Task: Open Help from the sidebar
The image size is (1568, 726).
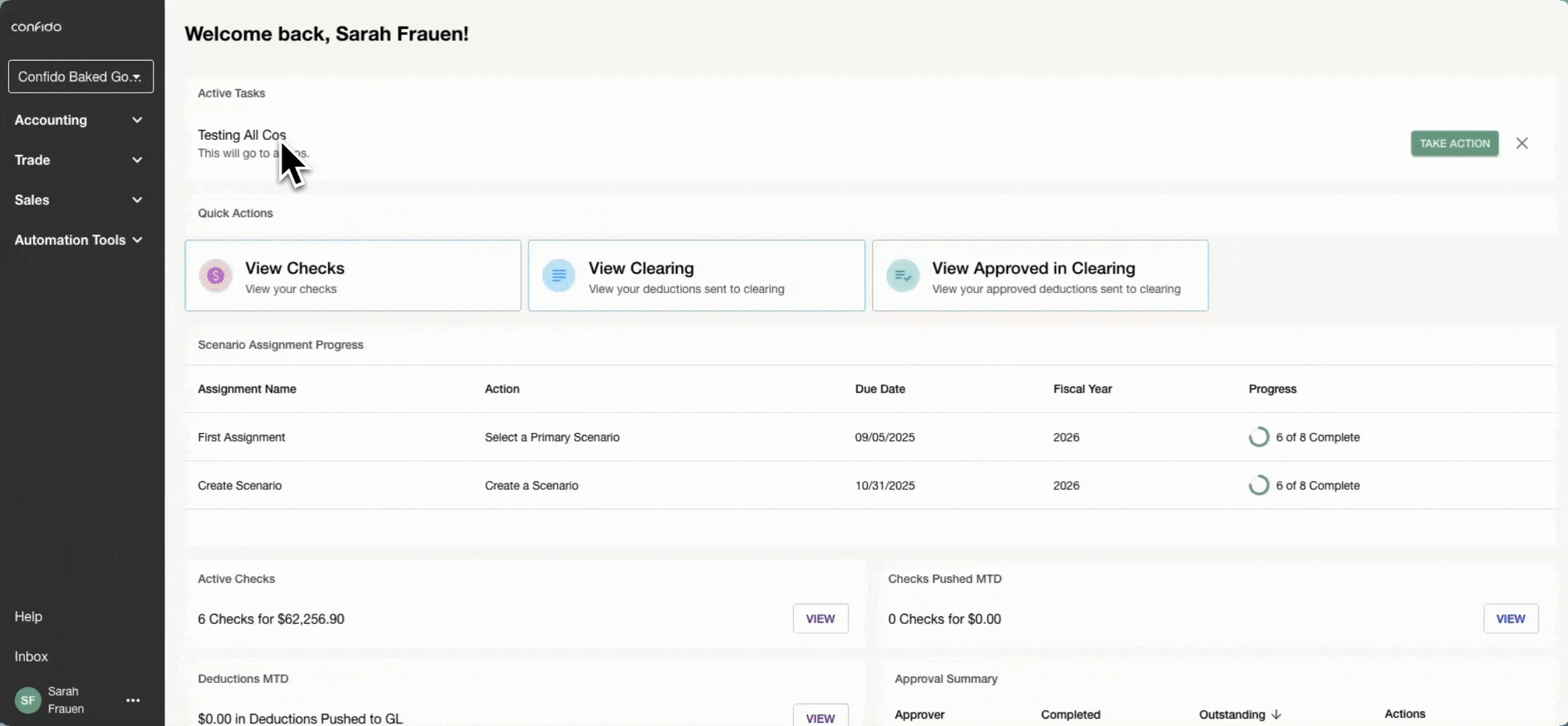Action: tap(28, 616)
